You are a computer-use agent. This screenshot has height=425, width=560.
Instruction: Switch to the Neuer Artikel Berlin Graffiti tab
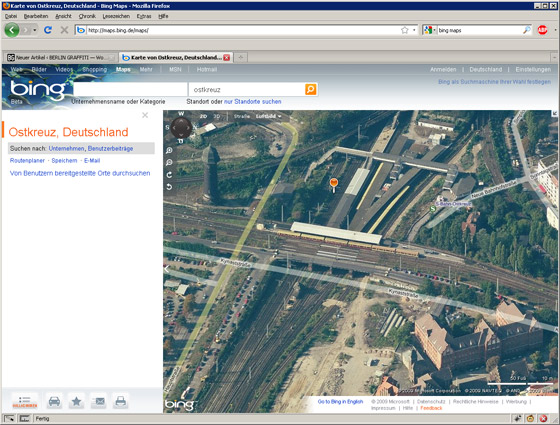(60, 57)
